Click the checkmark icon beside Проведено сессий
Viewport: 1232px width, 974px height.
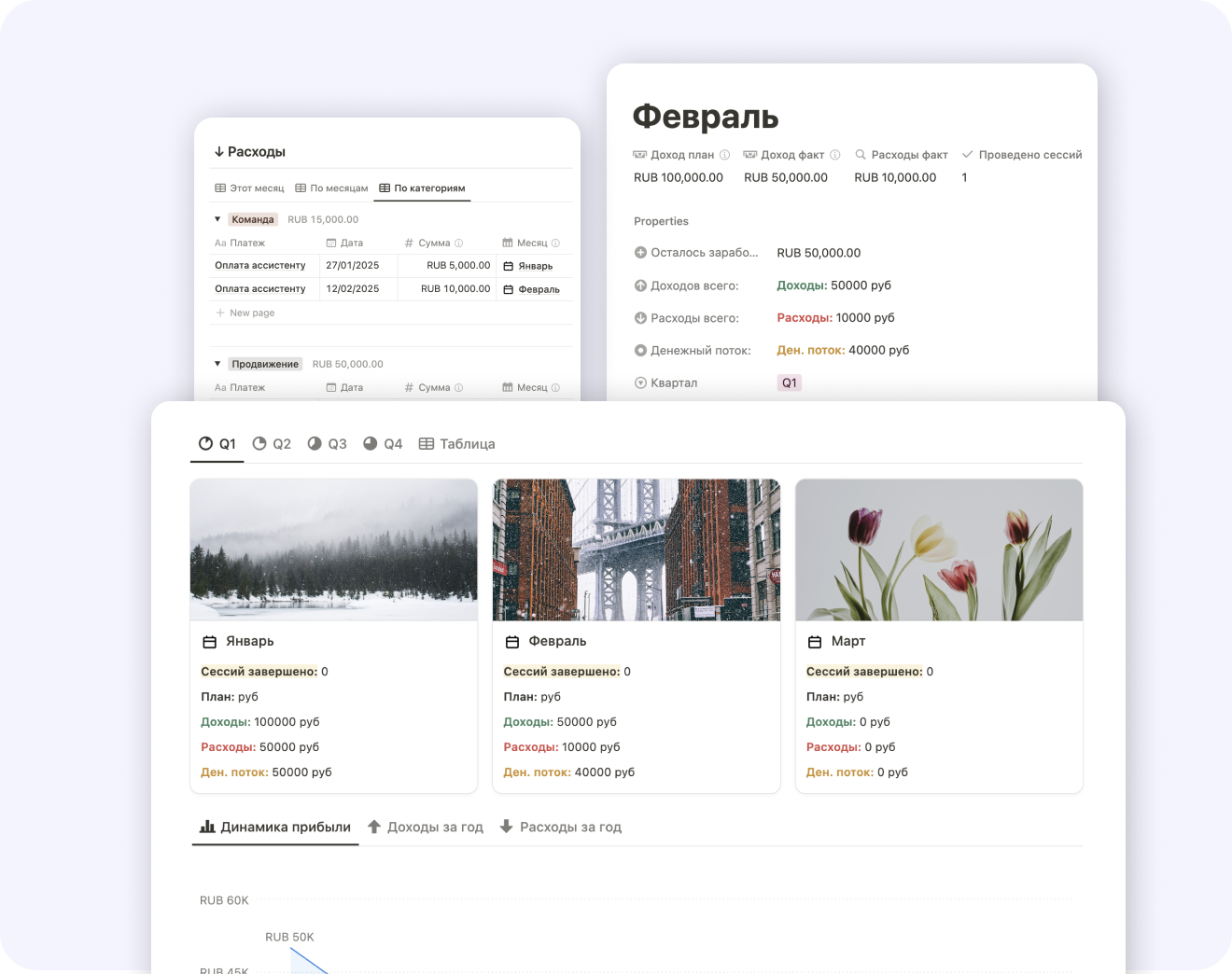pyautogui.click(x=968, y=155)
